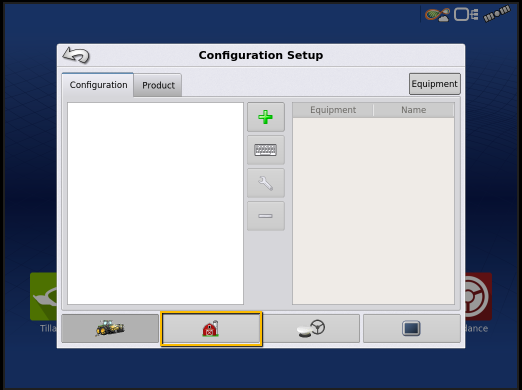Edit configuration using the wrench icon button
The image size is (522, 390).
click(266, 183)
